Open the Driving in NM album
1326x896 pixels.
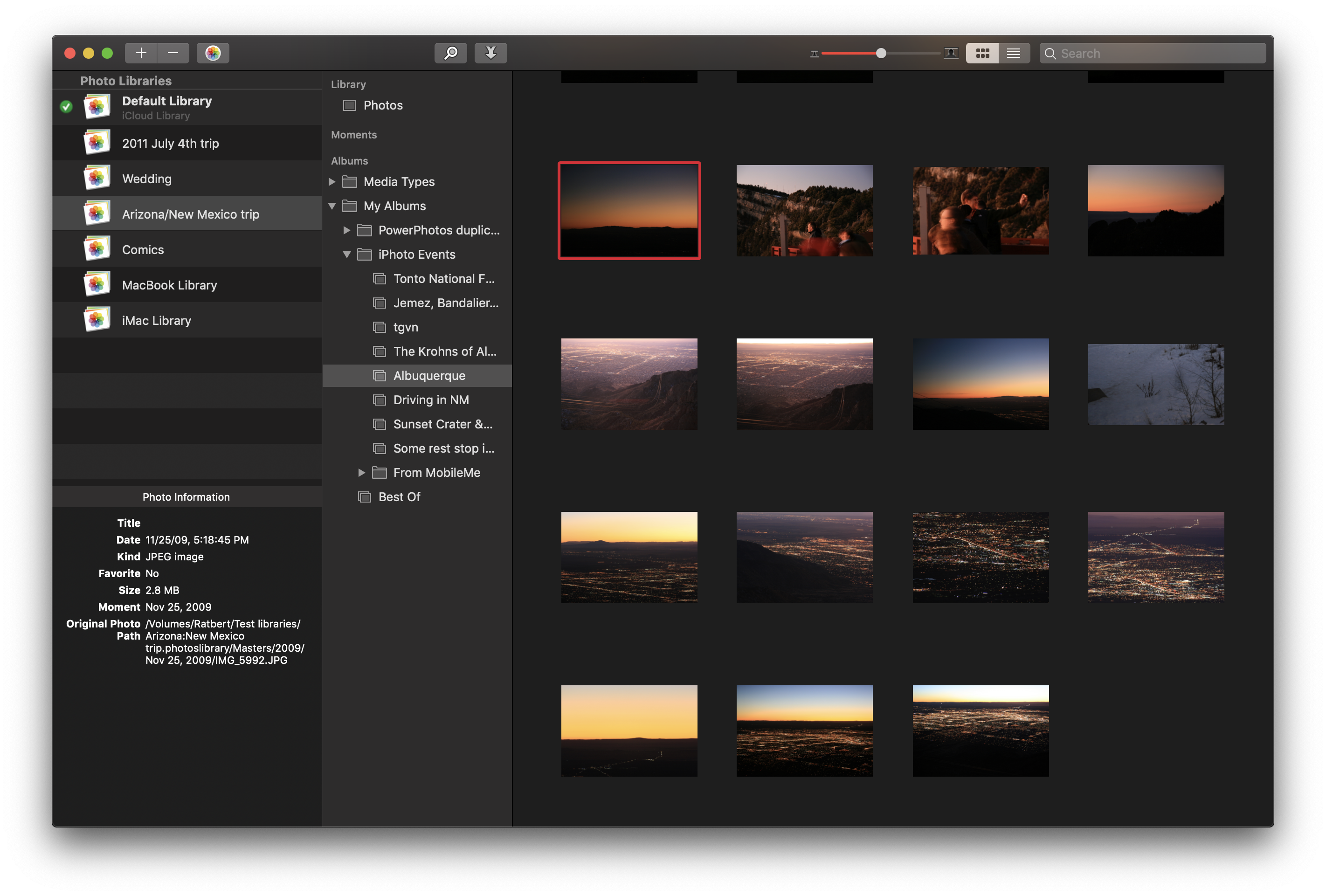[431, 400]
